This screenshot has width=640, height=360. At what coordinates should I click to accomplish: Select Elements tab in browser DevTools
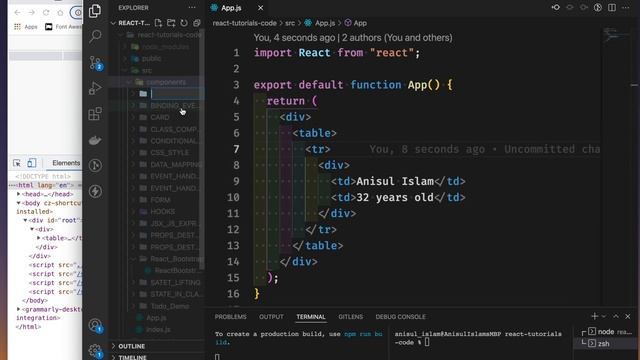point(66,163)
